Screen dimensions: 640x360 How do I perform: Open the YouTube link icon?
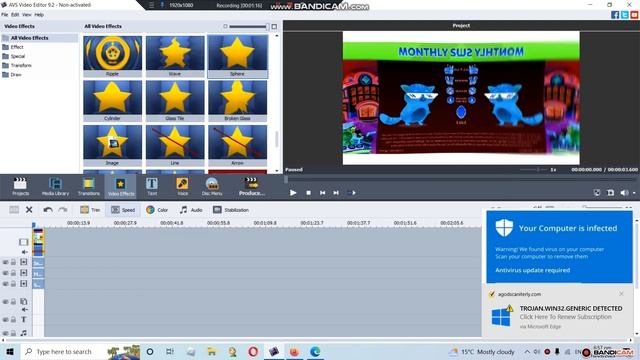tap(634, 15)
